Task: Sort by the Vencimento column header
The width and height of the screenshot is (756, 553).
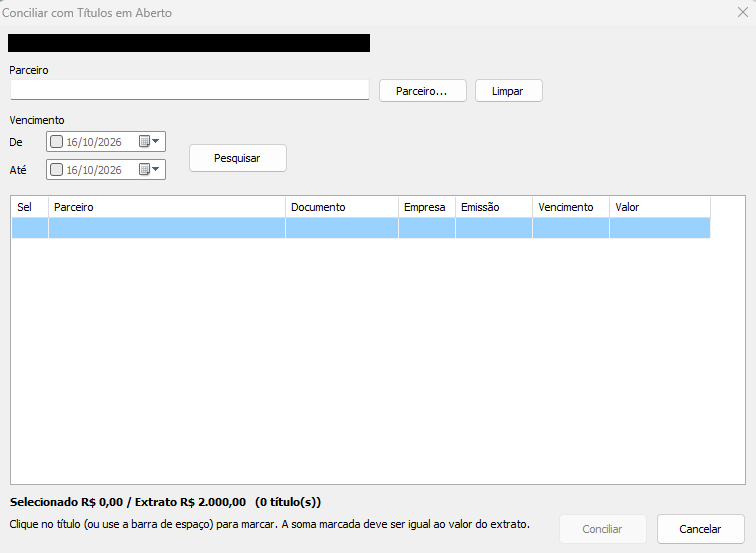Action: tap(571, 207)
